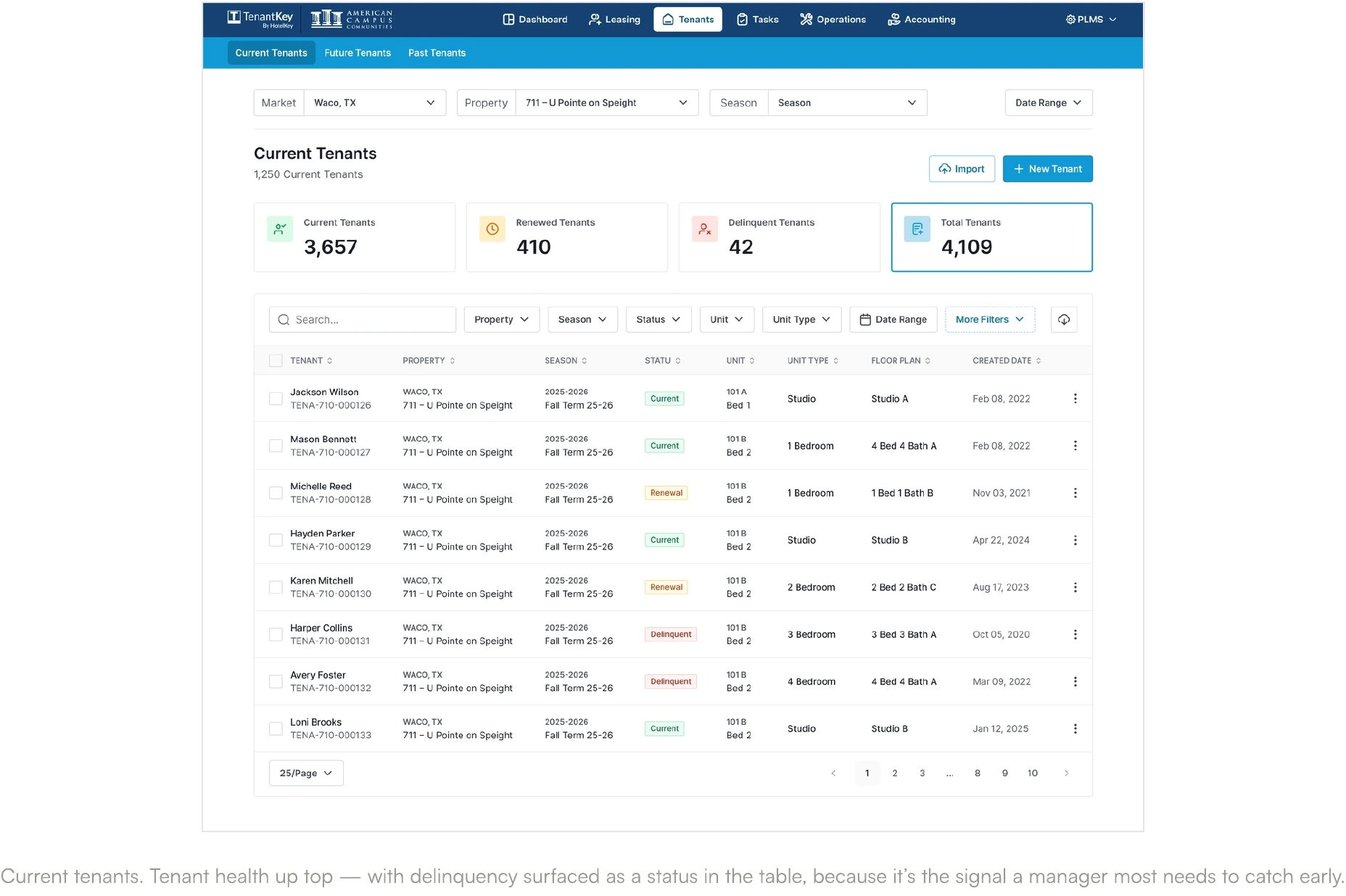The height and width of the screenshot is (896, 1346).
Task: Check the Loni Brooks row checkbox
Action: coord(276,729)
